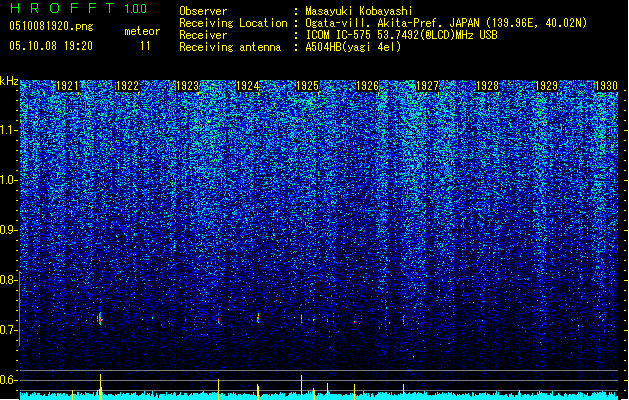Click the 1921 time marker
This screenshot has height=400, width=629.
click(67, 86)
